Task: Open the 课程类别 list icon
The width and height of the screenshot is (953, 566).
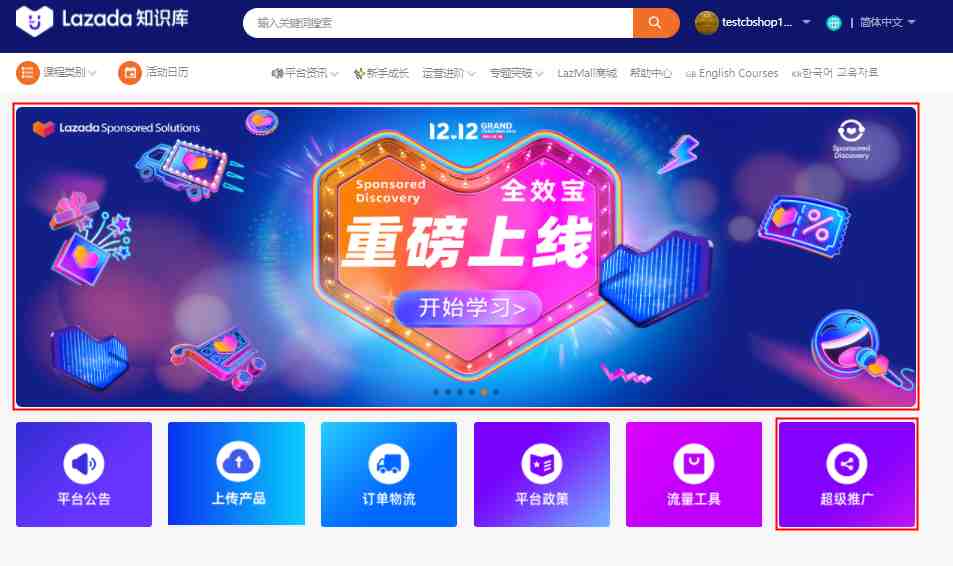Action: pos(27,73)
